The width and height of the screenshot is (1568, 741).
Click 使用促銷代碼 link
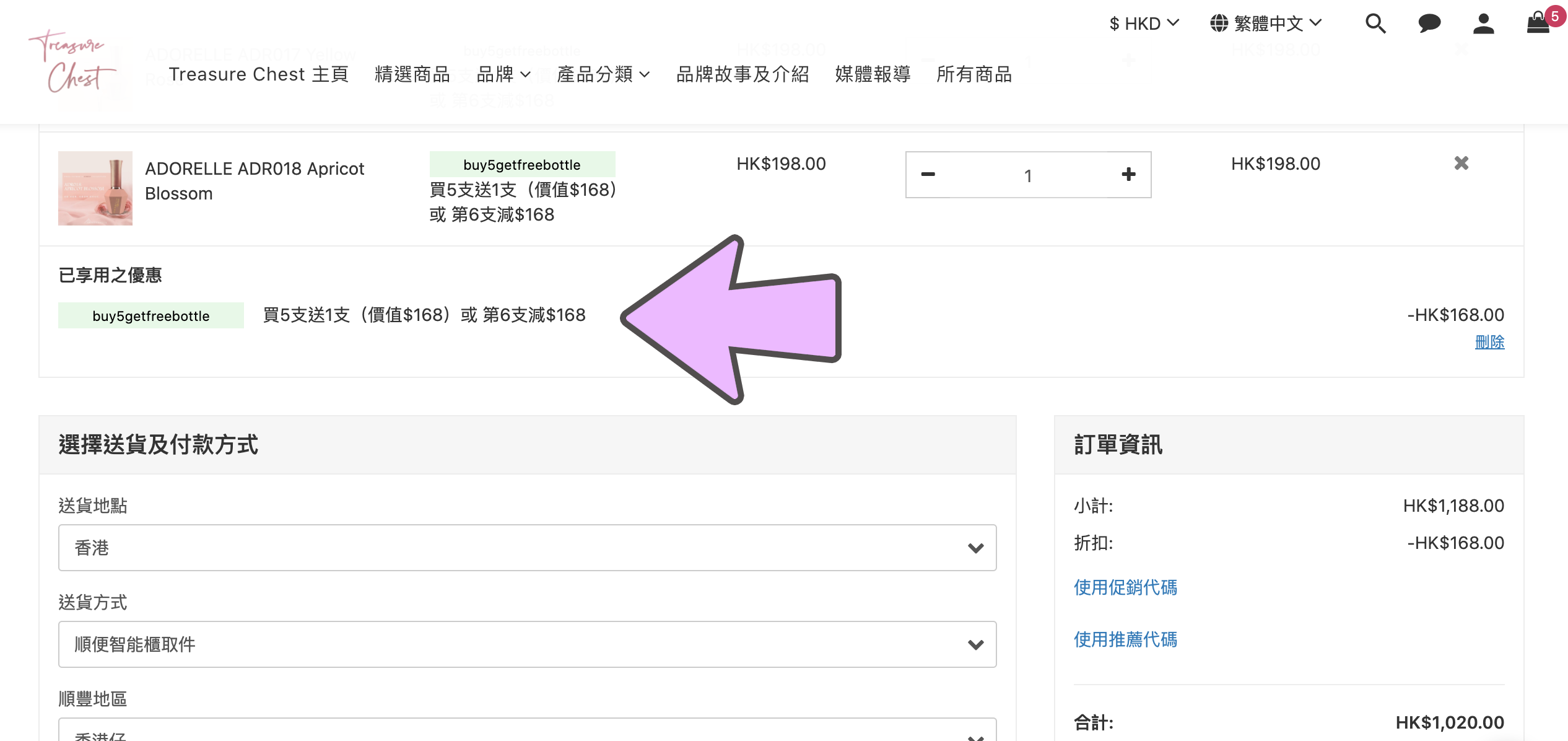(x=1125, y=587)
